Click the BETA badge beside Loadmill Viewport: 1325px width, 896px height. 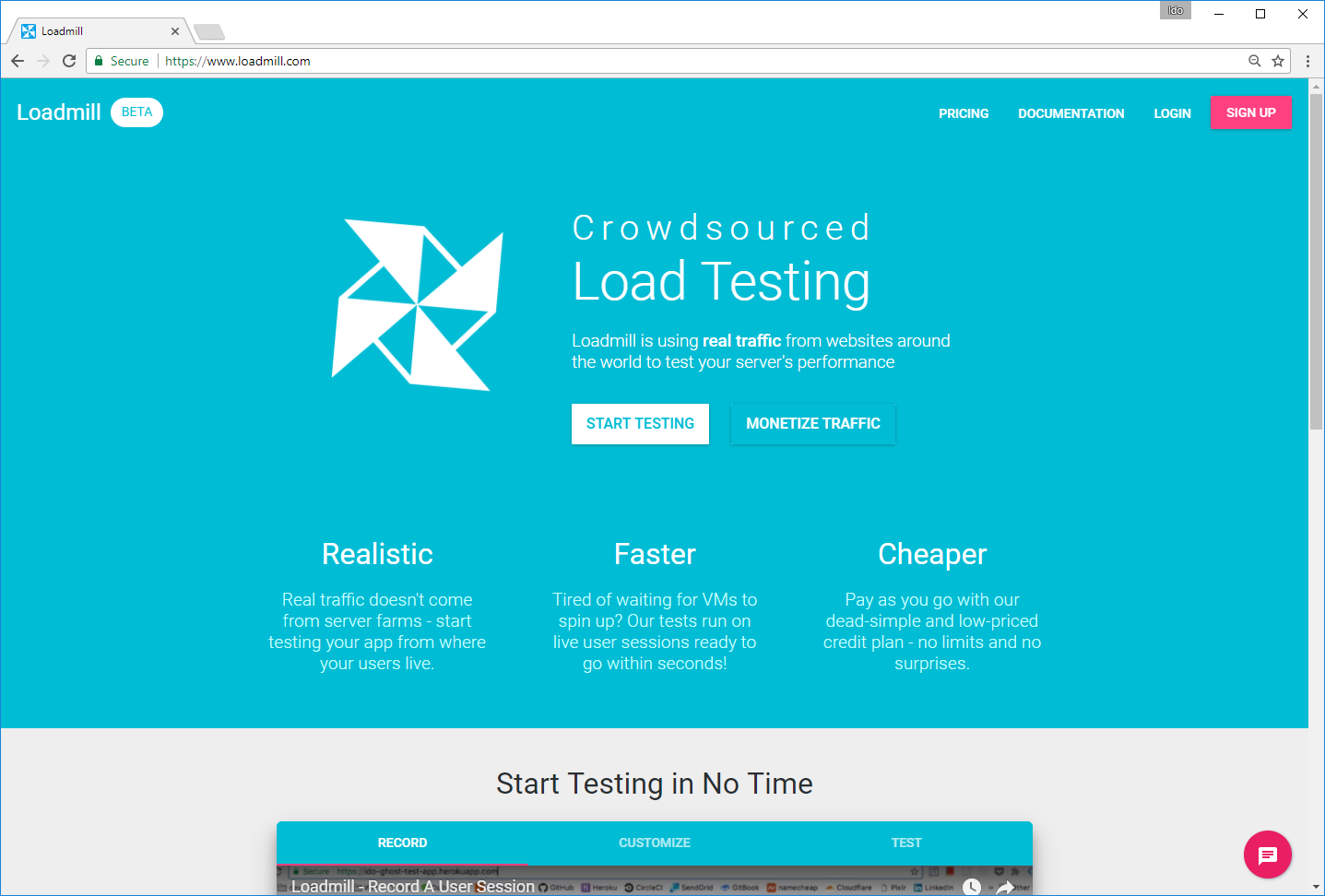point(136,112)
